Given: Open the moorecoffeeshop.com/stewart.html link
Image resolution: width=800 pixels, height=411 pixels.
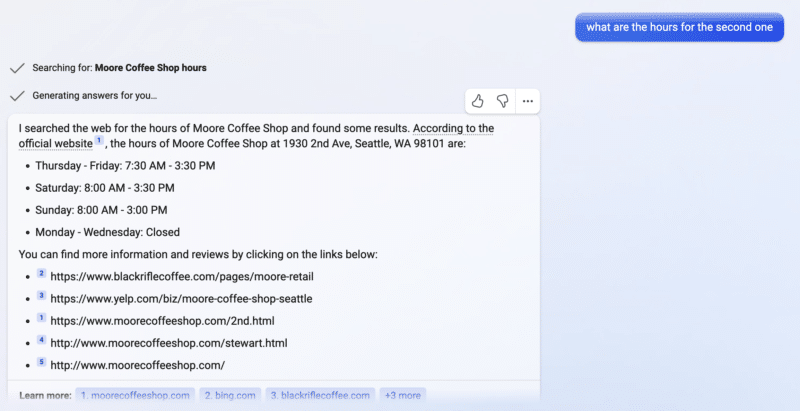Looking at the screenshot, I should click(x=169, y=343).
